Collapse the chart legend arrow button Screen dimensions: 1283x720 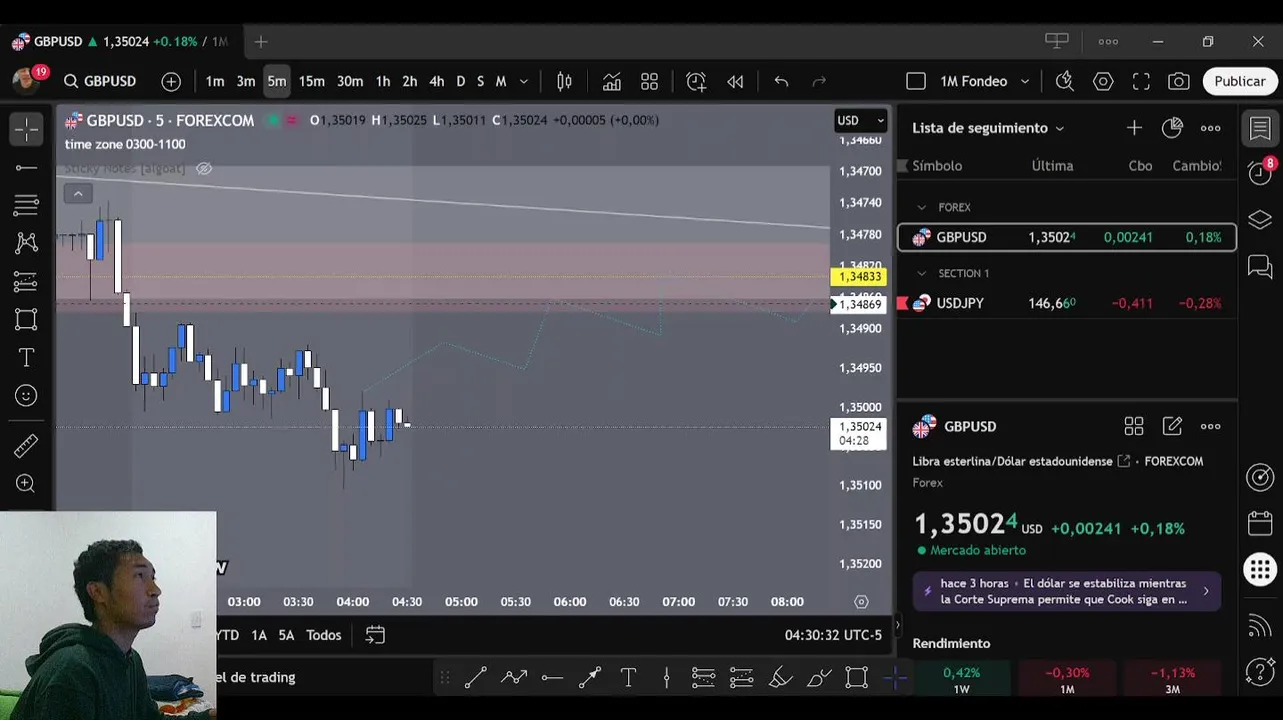(x=78, y=194)
